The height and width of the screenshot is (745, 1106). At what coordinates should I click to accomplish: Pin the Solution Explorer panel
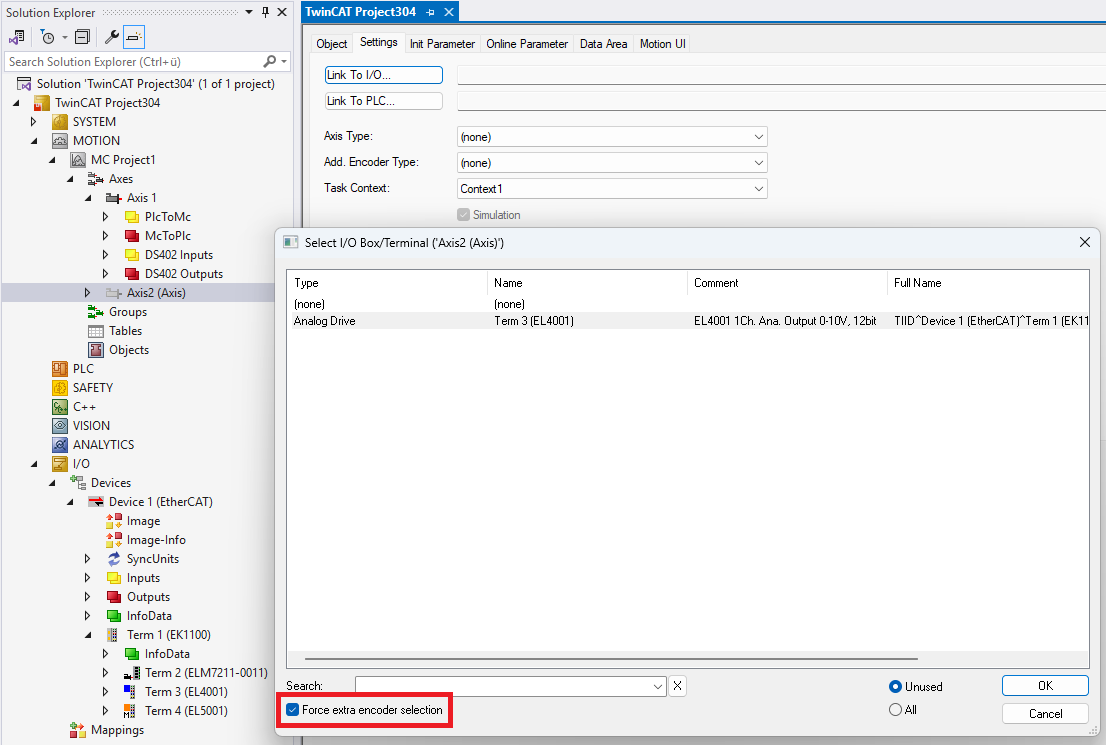click(265, 12)
